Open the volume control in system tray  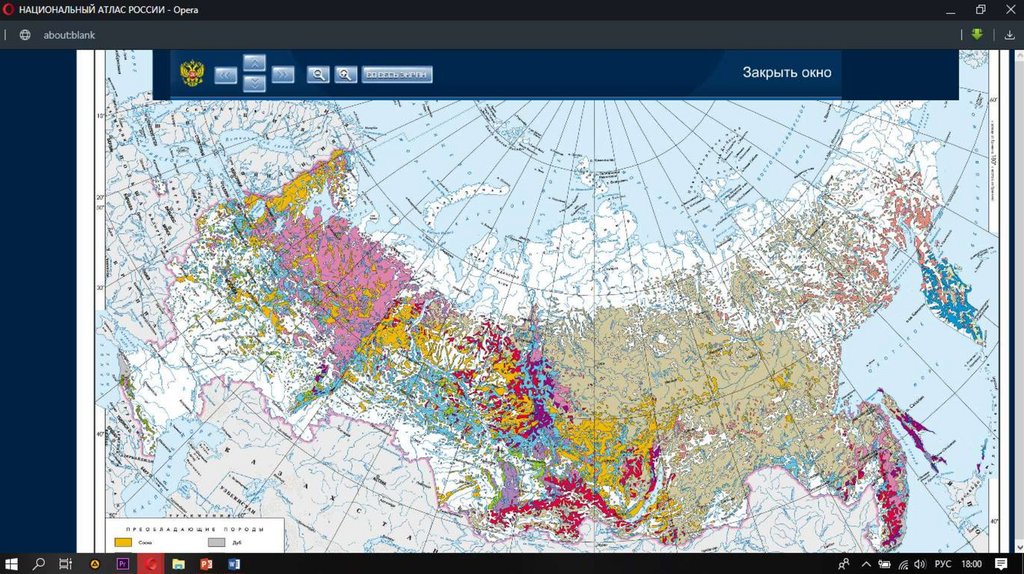(x=919, y=564)
